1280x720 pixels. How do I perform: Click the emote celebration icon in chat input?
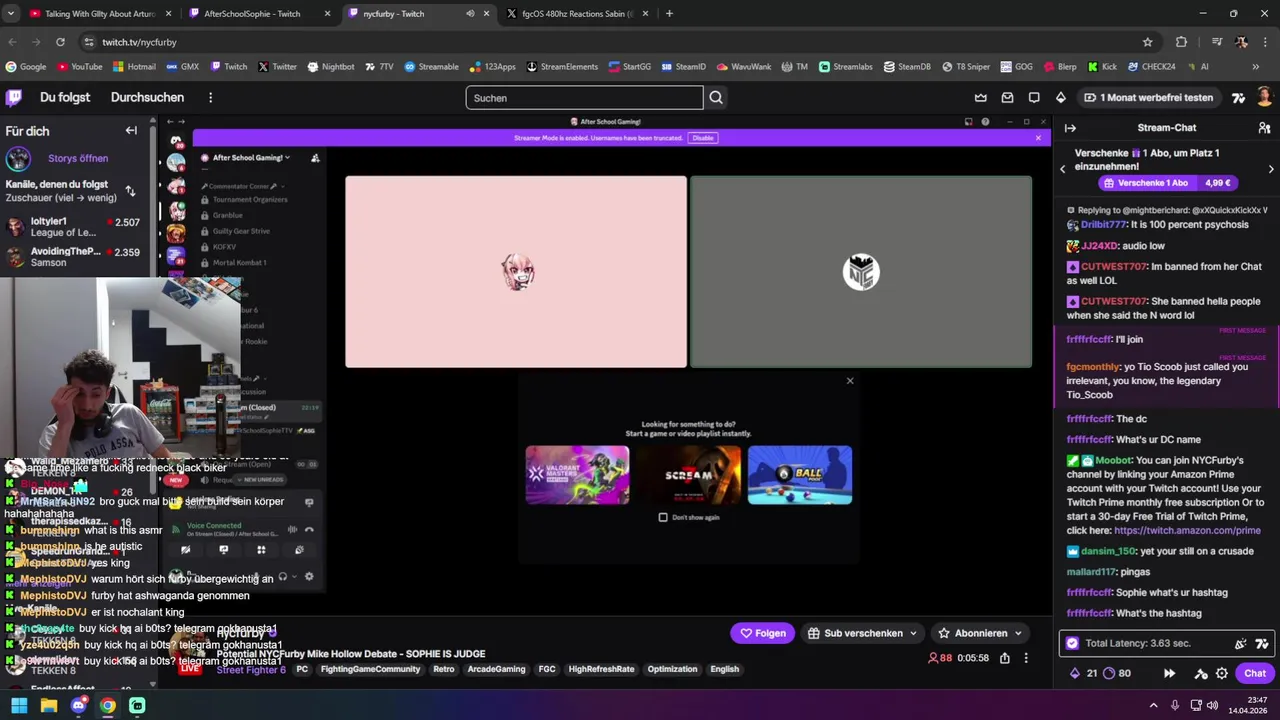tap(1241, 643)
